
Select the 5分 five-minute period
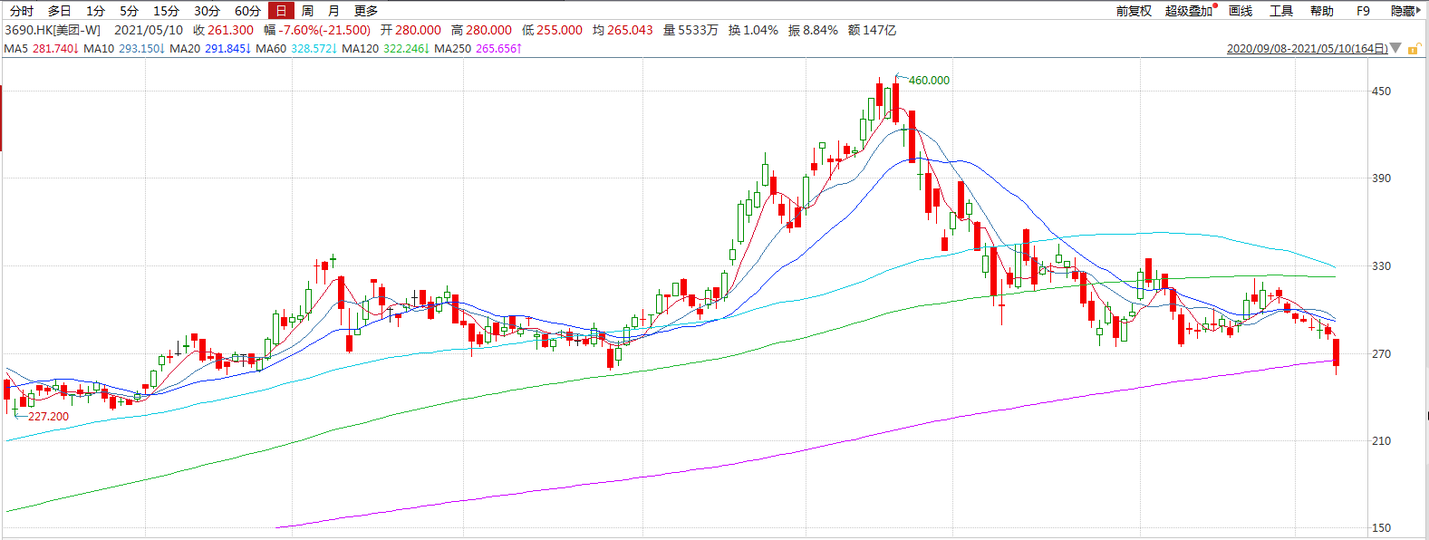[129, 11]
